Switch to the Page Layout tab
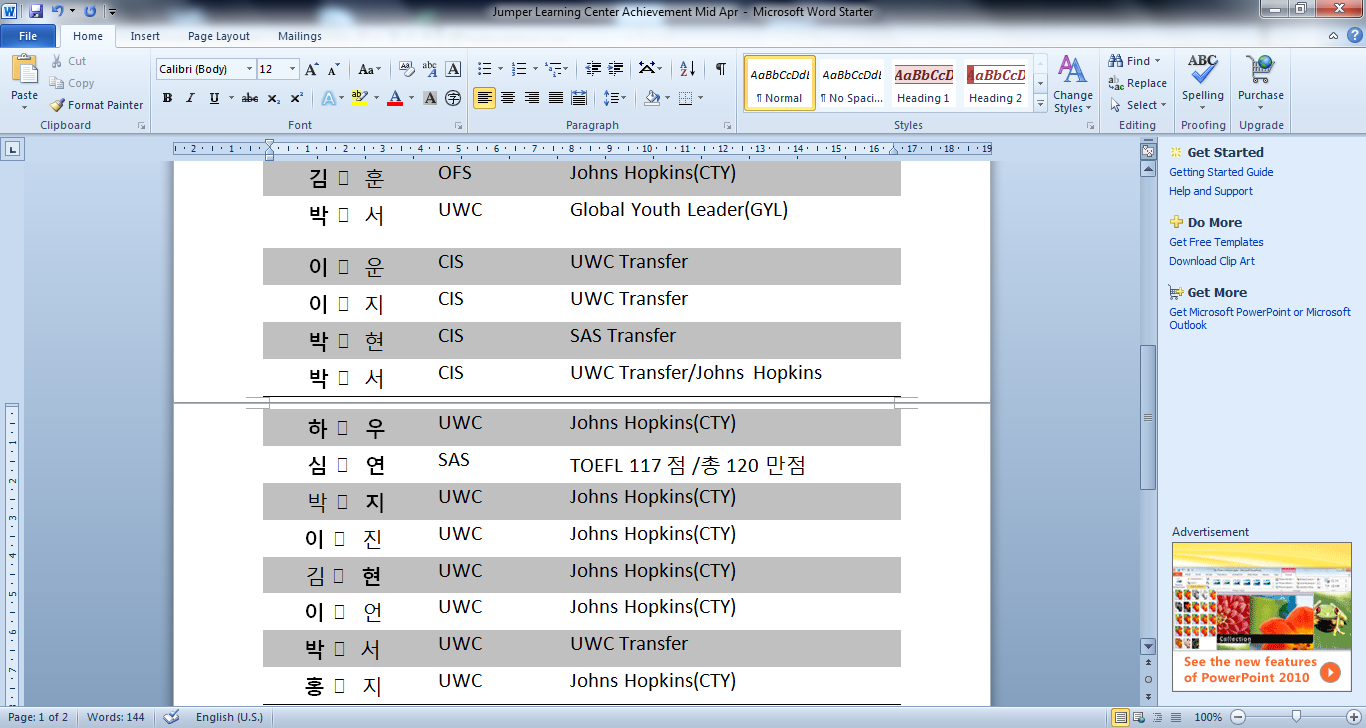 (x=219, y=36)
